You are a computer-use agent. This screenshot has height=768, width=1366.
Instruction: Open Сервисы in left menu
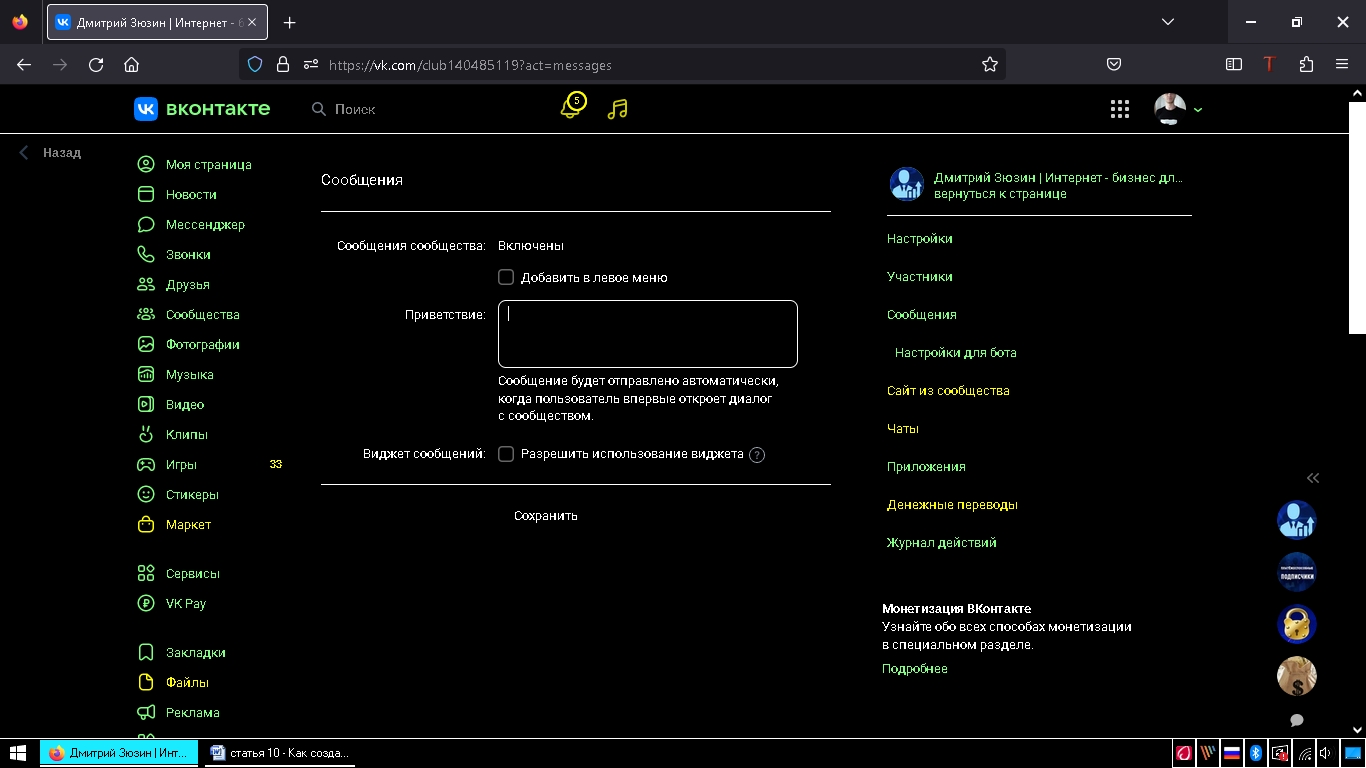coord(193,574)
